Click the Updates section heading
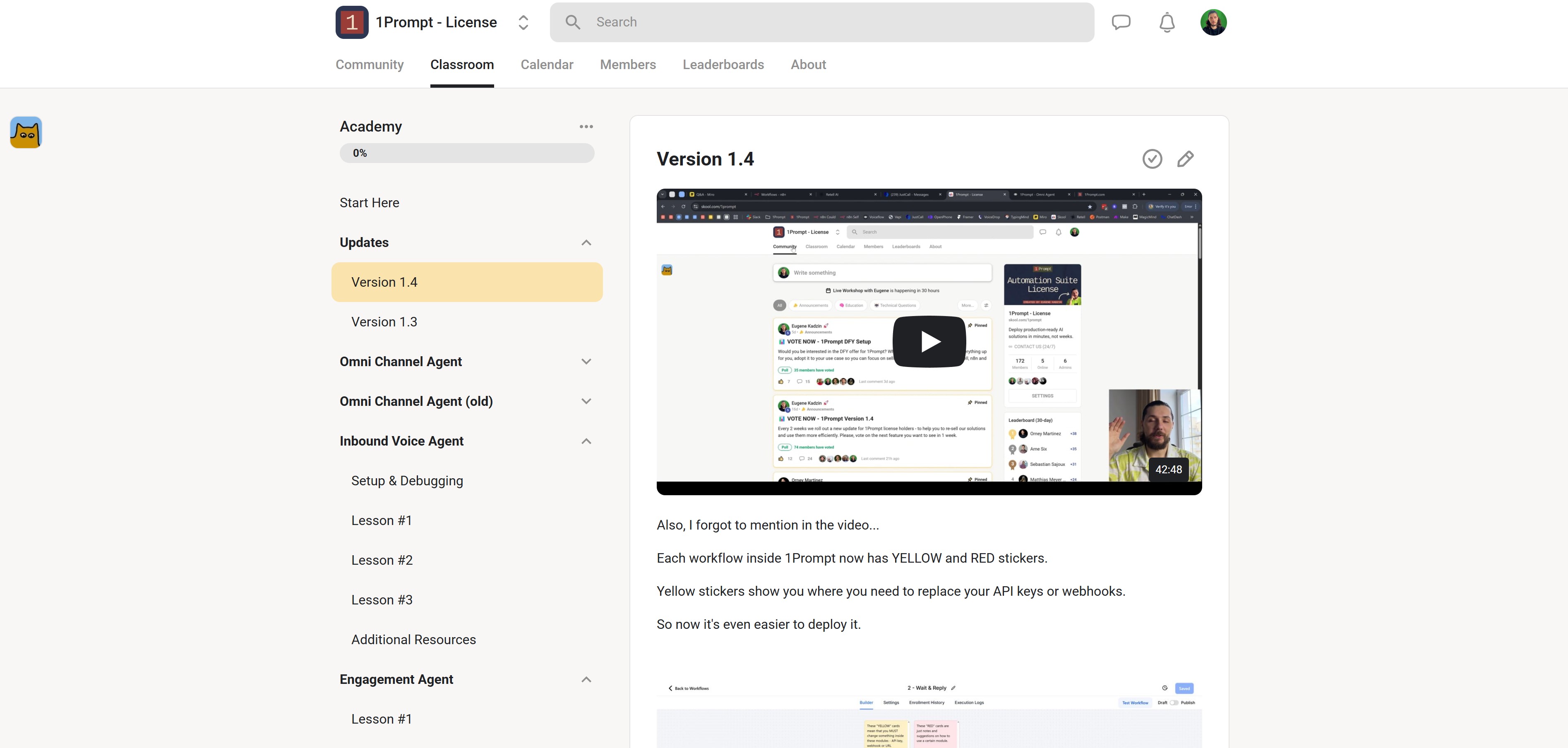1568x748 pixels. tap(364, 242)
